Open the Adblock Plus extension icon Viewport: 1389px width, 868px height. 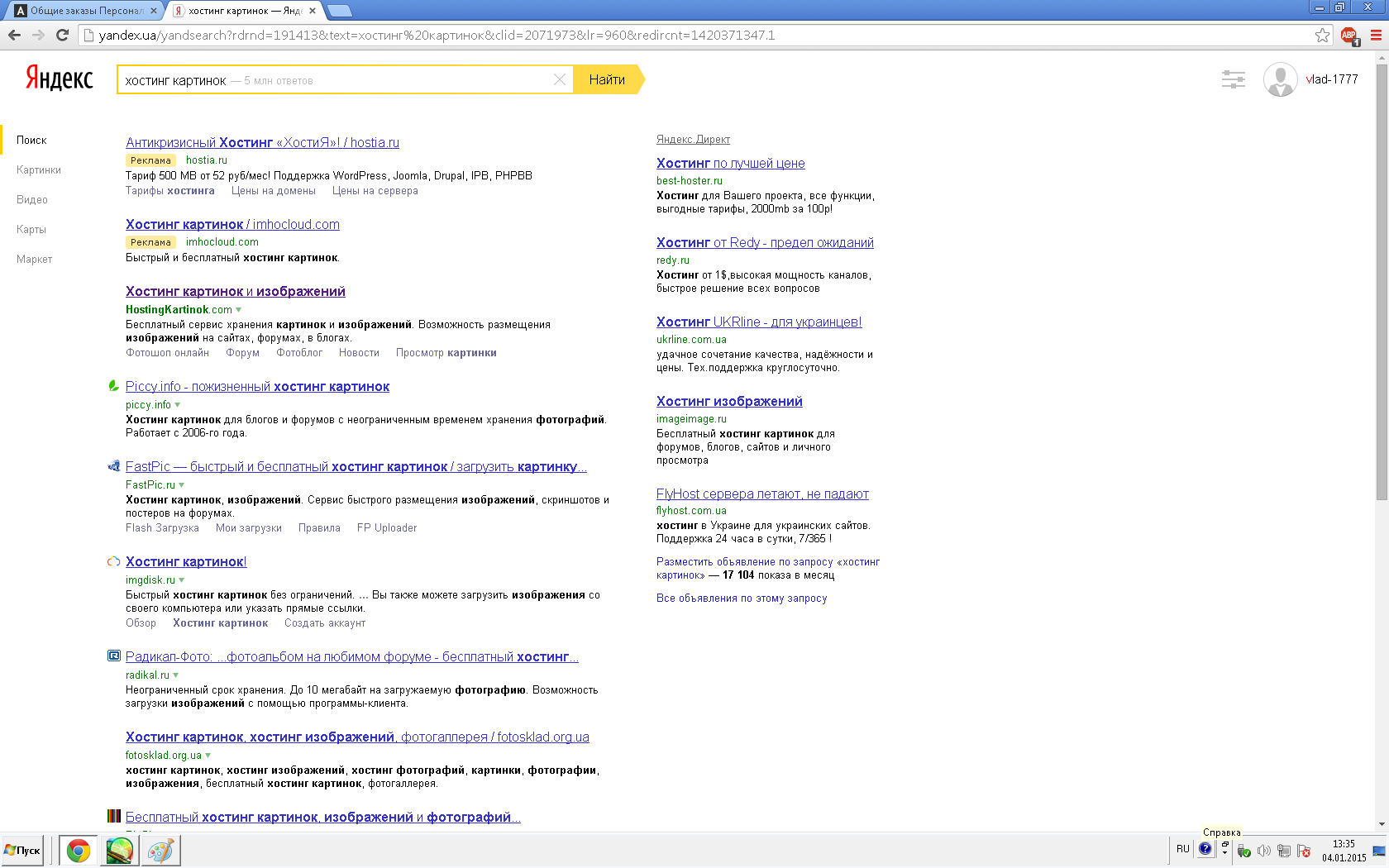1349,36
